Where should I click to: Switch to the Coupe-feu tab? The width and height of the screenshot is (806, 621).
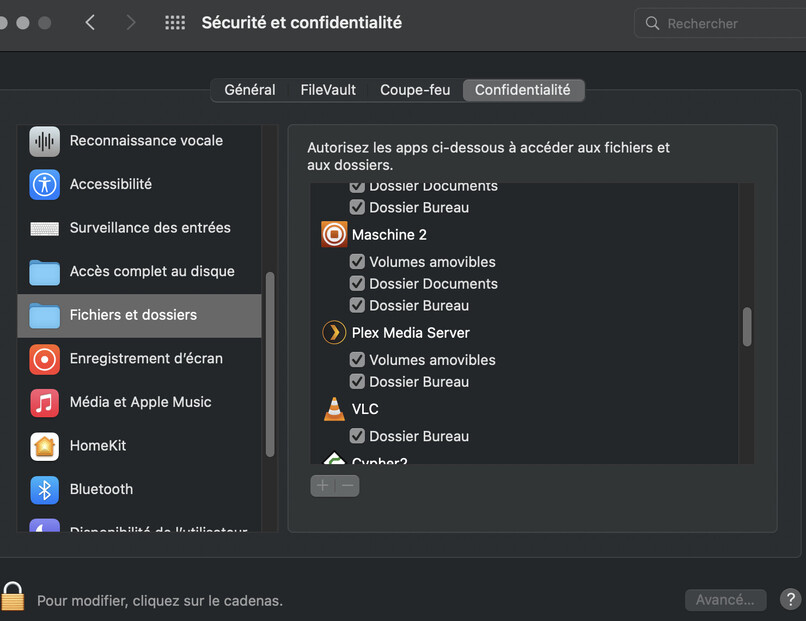(x=415, y=90)
